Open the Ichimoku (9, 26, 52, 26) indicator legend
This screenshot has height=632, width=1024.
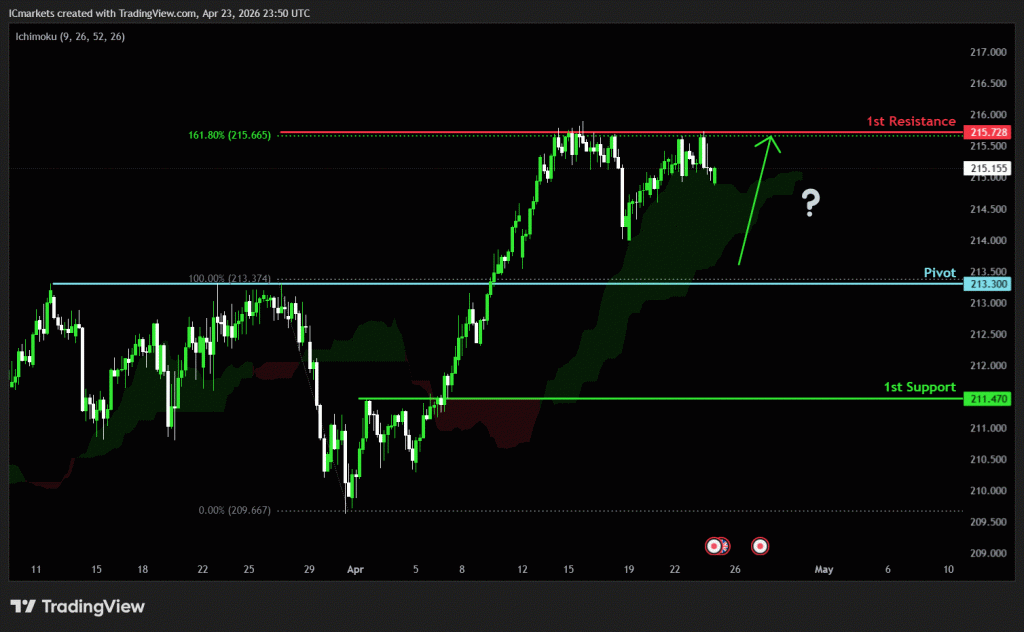[69, 36]
